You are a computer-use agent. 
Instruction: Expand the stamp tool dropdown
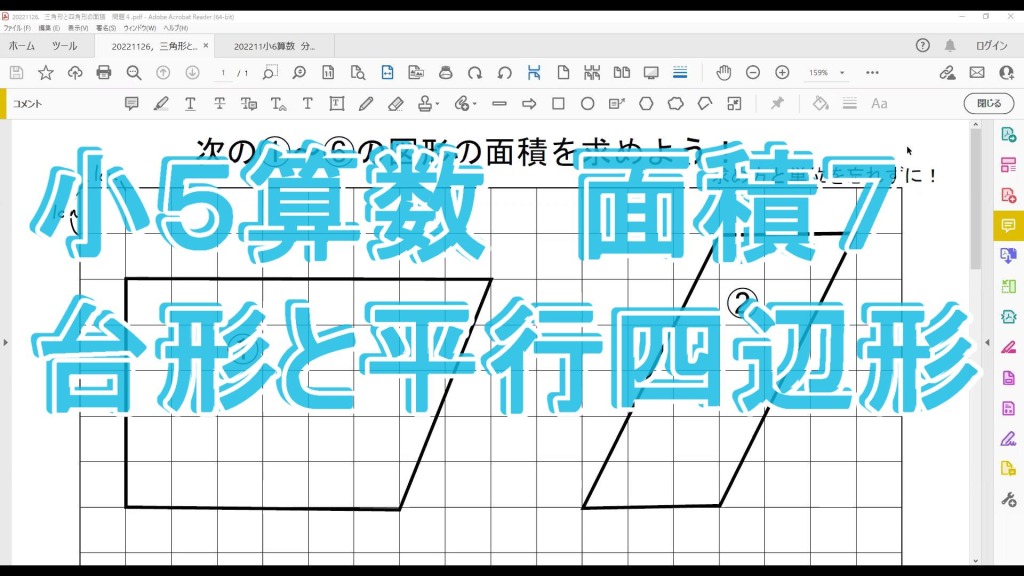(438, 104)
